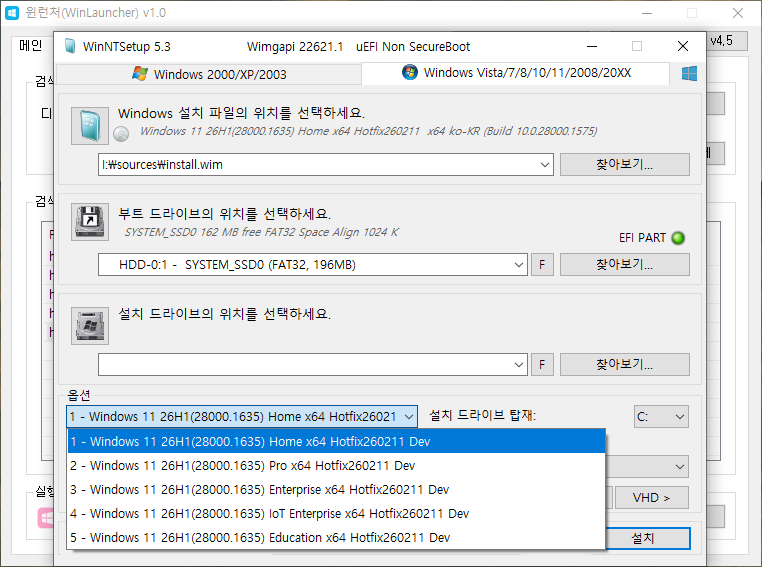Screen dimensions: 762x567
Task: Click the Windows Vista orb tab icon
Action: click(410, 72)
